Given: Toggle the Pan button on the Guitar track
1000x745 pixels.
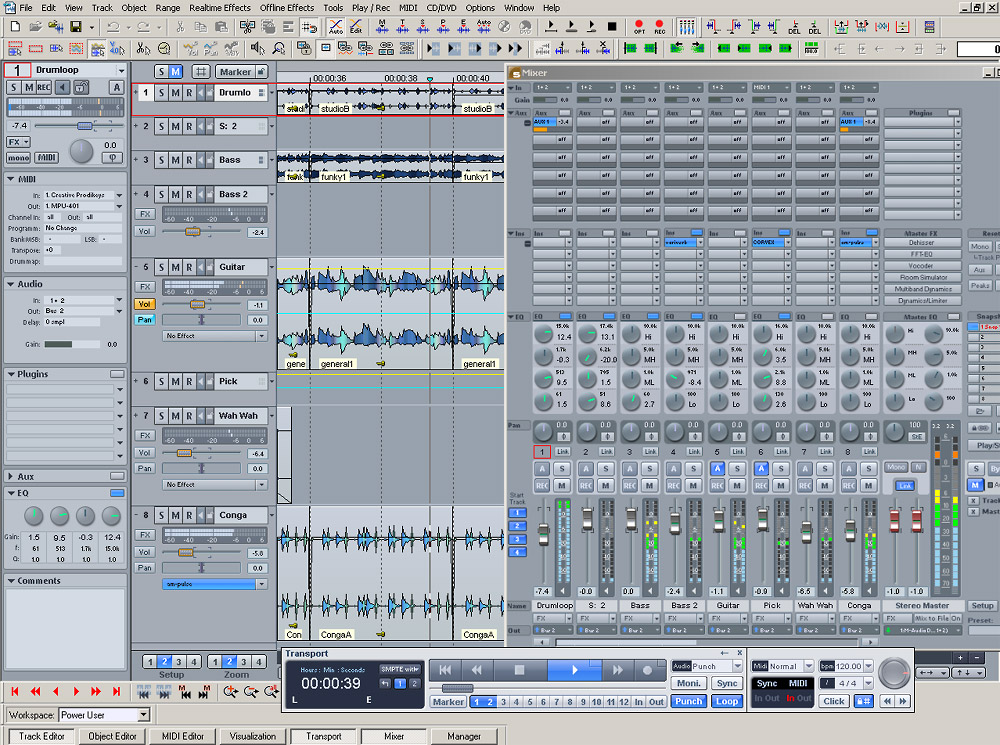Looking at the screenshot, I should 145,320.
